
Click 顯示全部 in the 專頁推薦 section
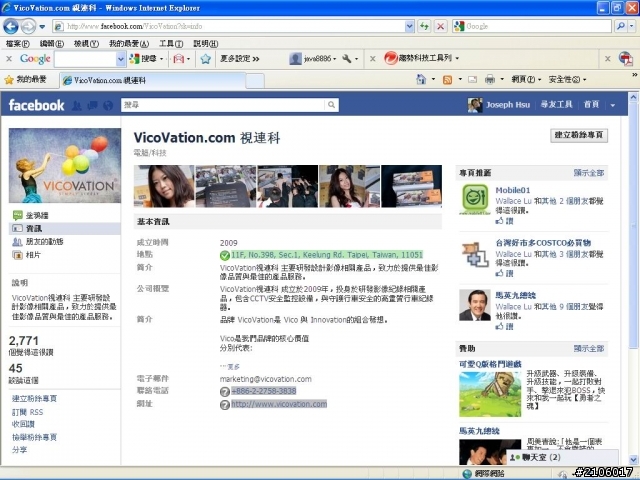(589, 173)
